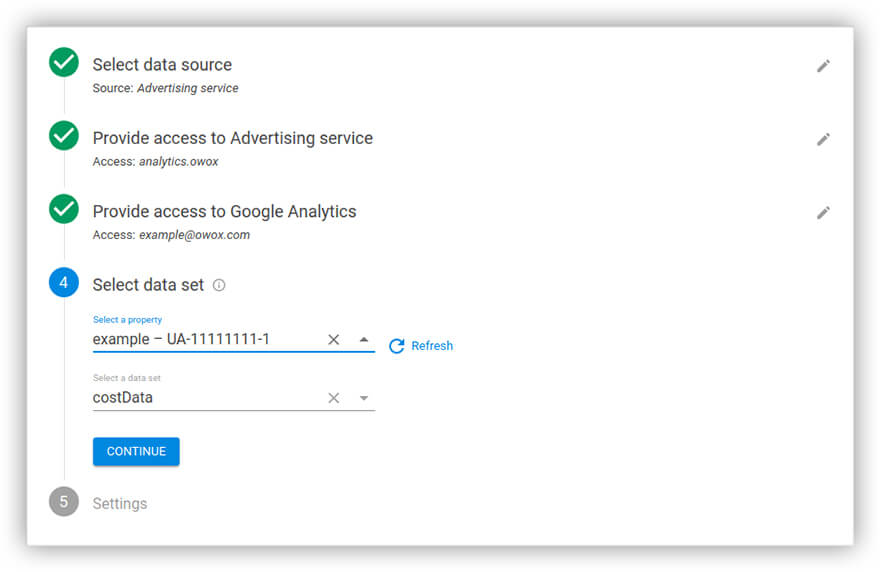Click the green checkmark for Advertising service
This screenshot has height=572, width=880.
64,136
